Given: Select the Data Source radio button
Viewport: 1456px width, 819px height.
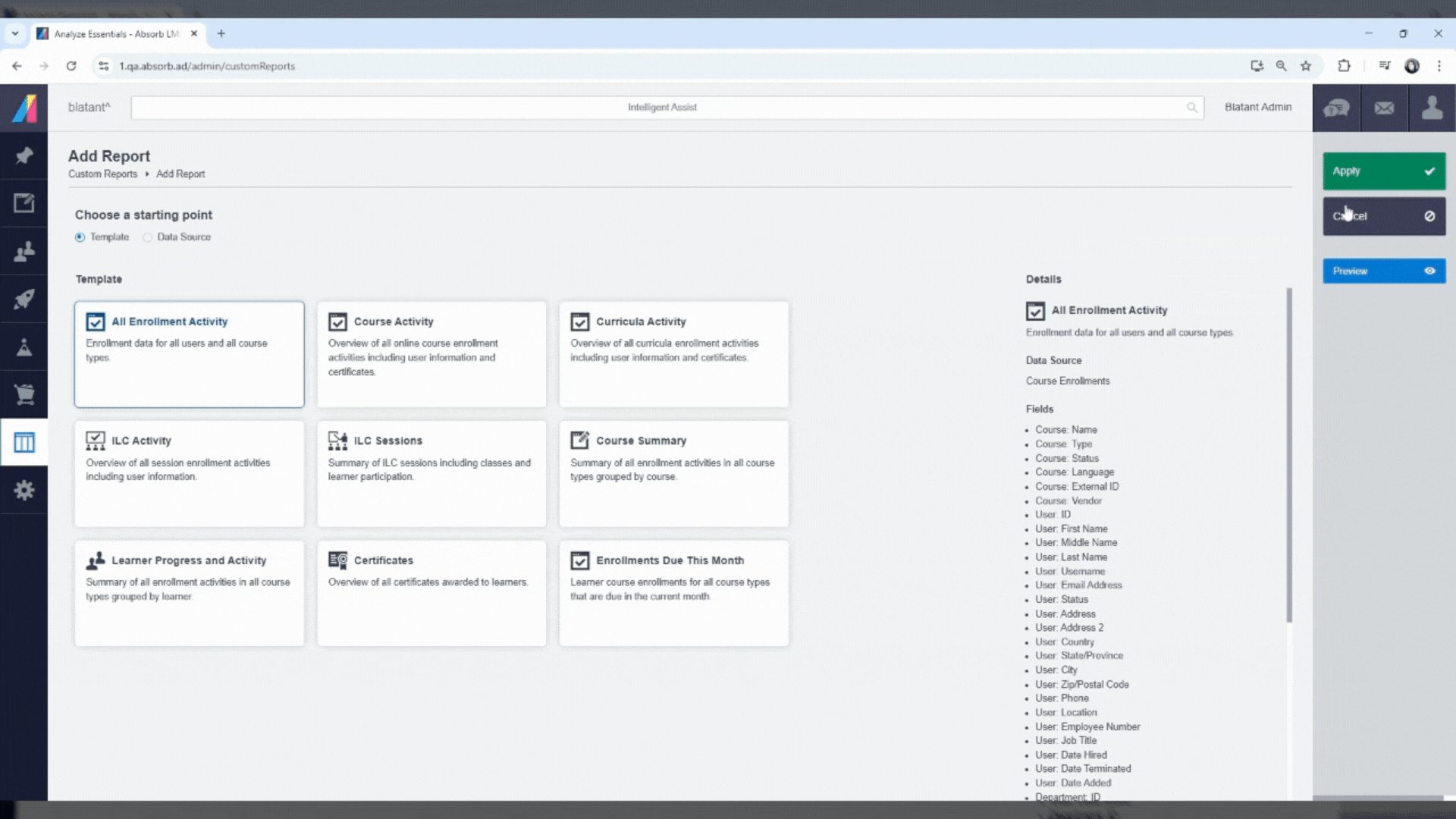Looking at the screenshot, I should pos(148,237).
